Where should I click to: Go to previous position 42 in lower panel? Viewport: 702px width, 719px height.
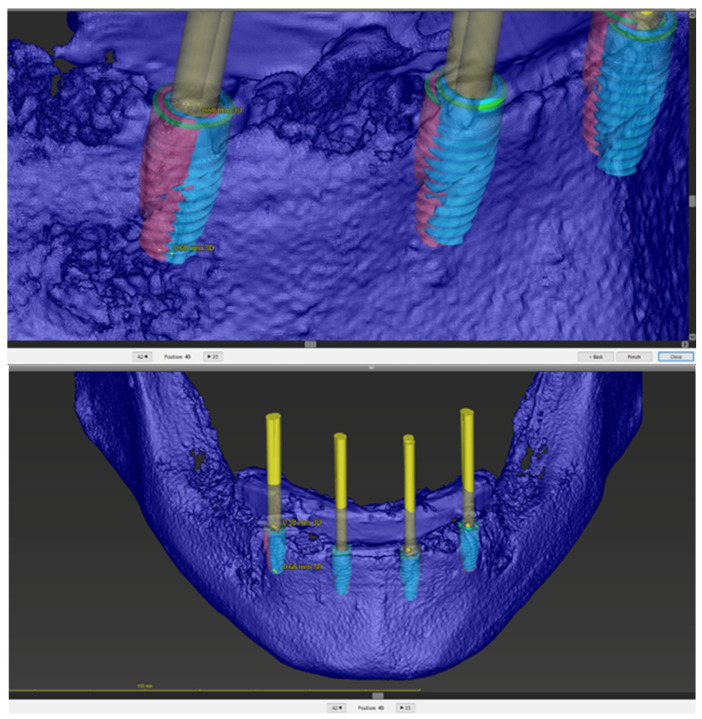coord(337,708)
